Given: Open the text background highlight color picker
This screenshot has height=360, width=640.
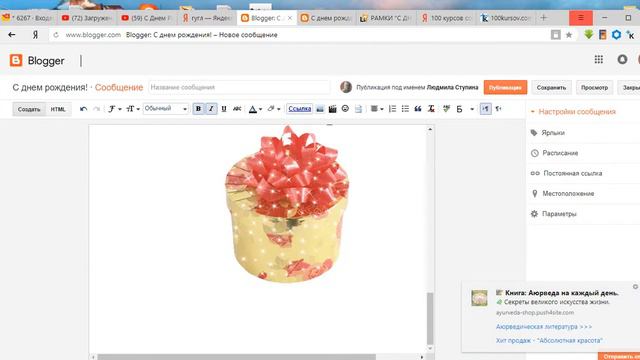Looking at the screenshot, I should pyautogui.click(x=273, y=109).
